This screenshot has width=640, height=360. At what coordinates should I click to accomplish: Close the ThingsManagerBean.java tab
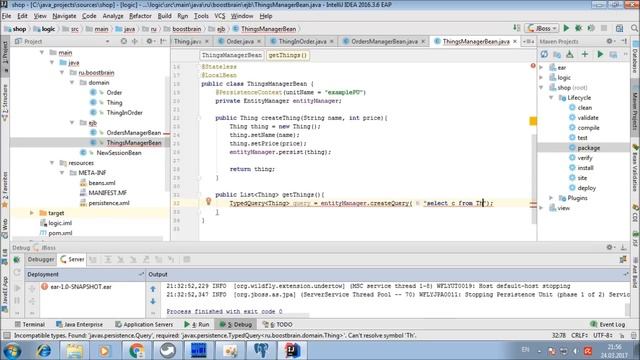515,41
